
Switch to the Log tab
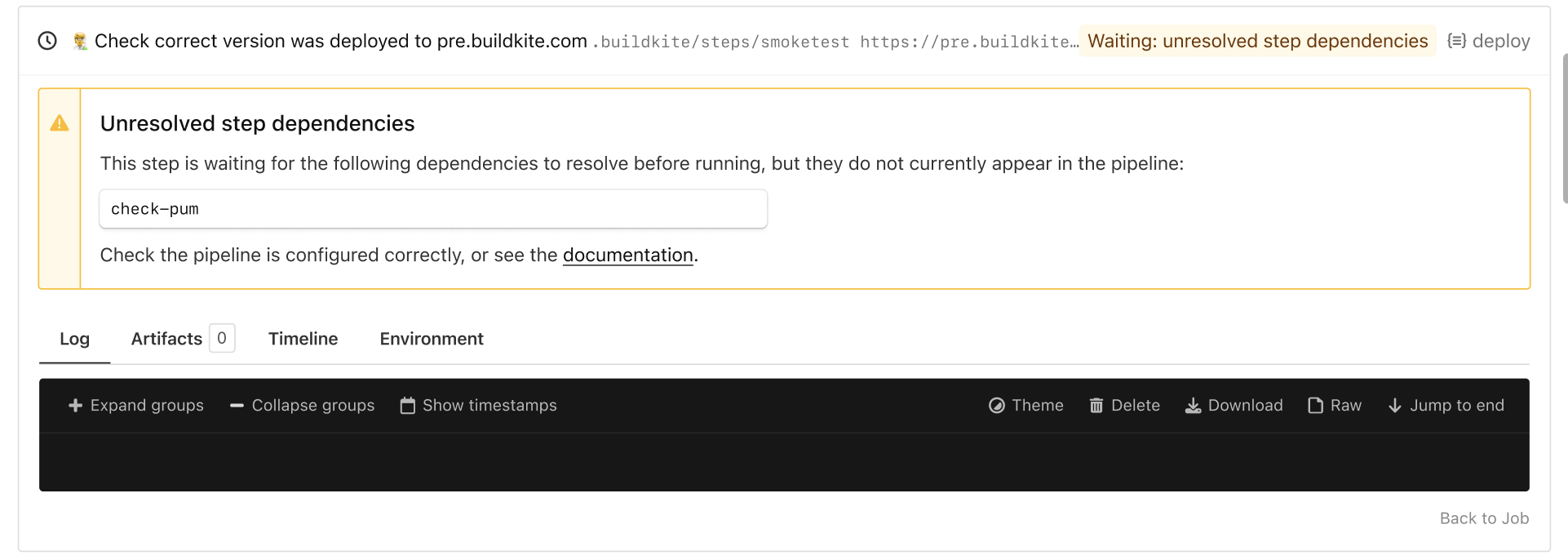tap(74, 339)
